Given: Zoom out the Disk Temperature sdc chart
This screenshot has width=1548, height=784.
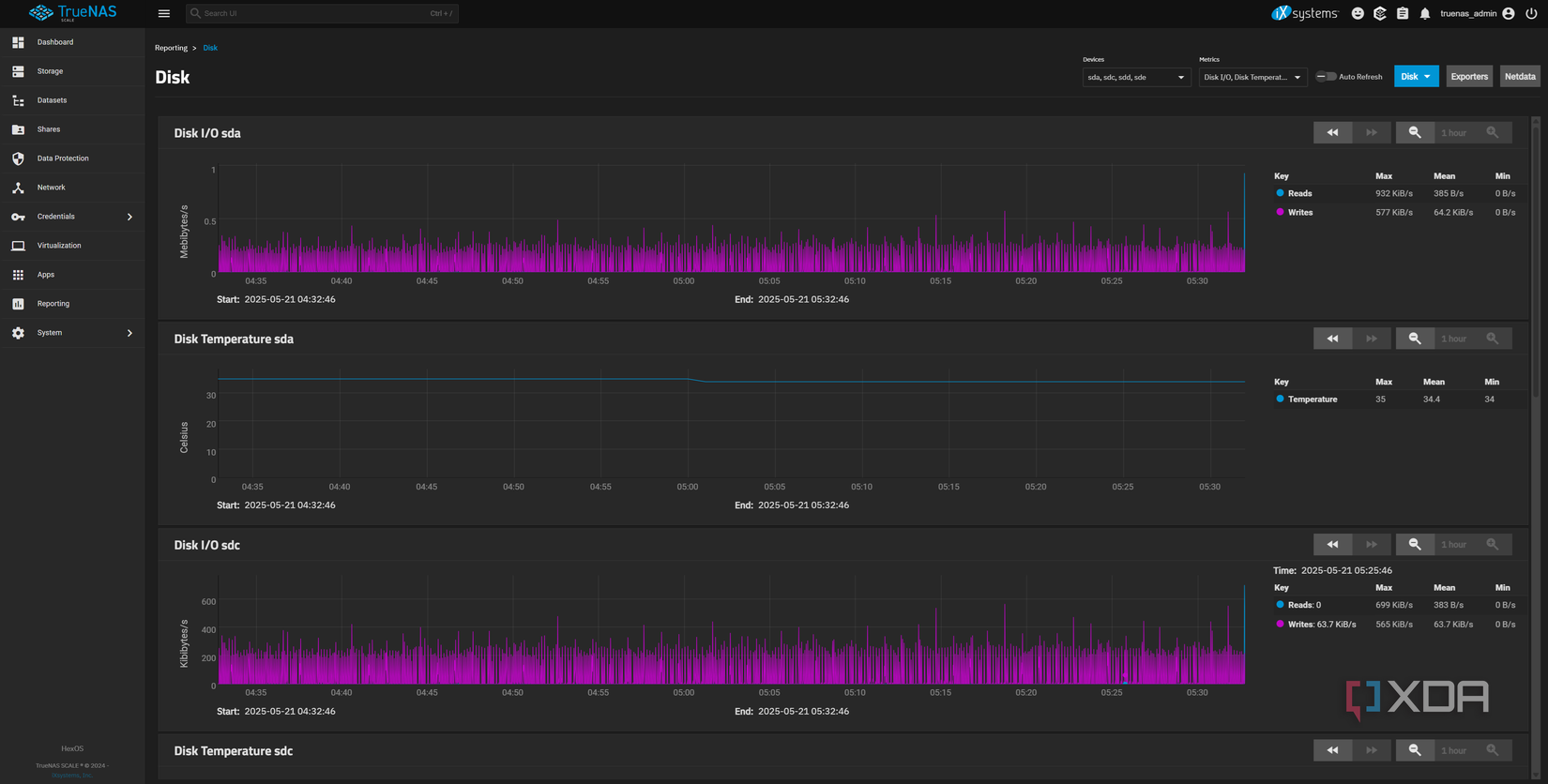Looking at the screenshot, I should pyautogui.click(x=1415, y=750).
